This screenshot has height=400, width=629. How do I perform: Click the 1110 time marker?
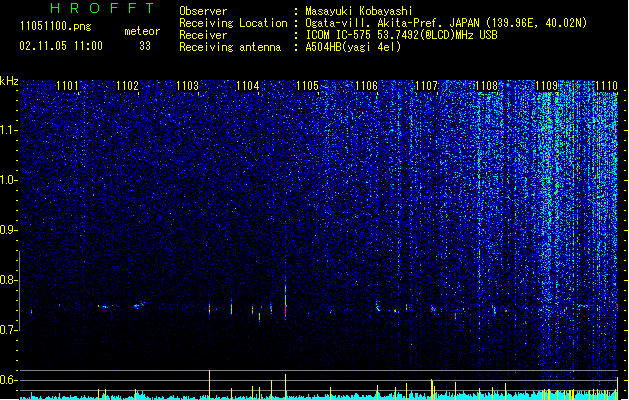606,86
